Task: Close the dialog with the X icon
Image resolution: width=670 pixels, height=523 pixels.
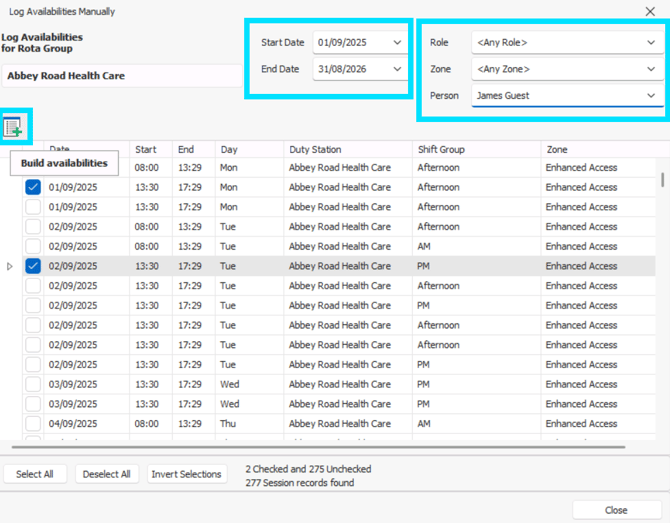Action: [x=650, y=12]
